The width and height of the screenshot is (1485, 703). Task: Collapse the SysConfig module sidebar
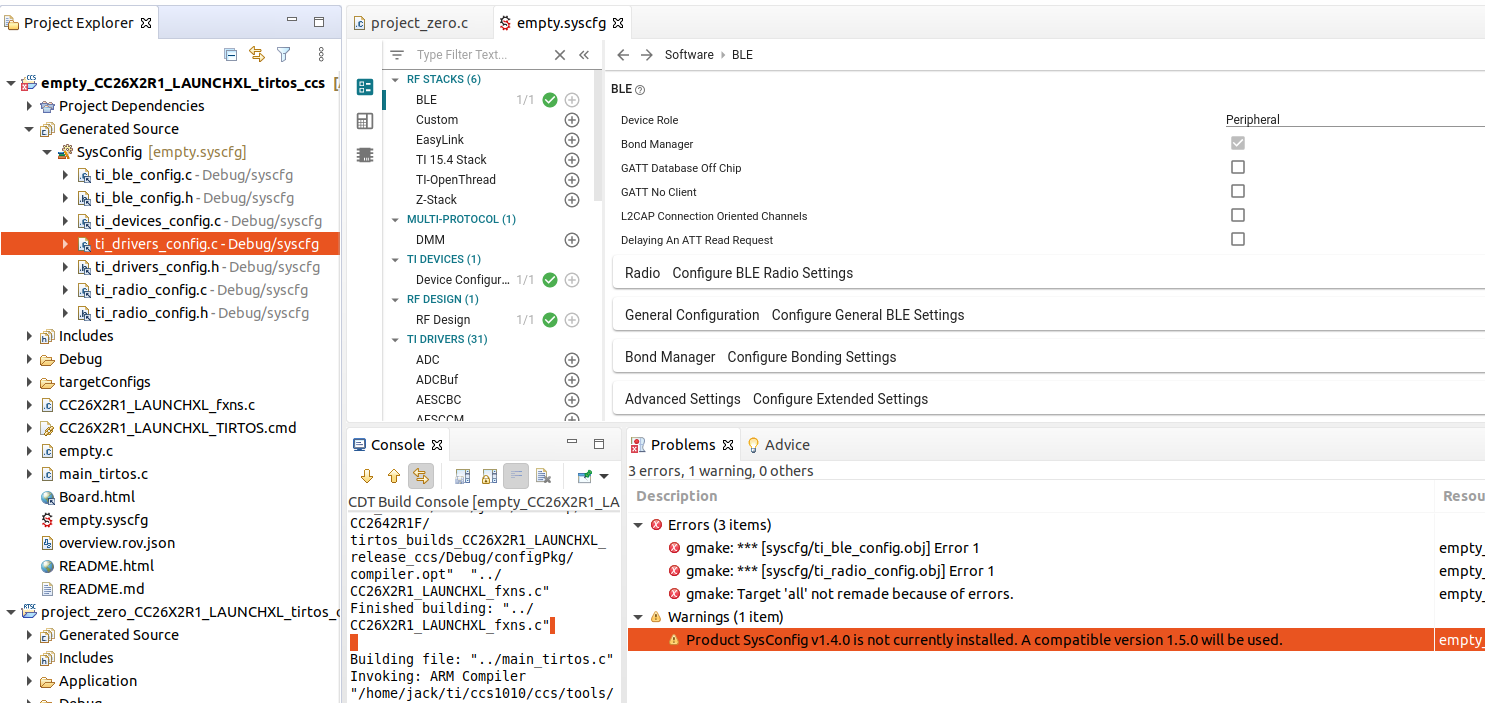tap(584, 55)
